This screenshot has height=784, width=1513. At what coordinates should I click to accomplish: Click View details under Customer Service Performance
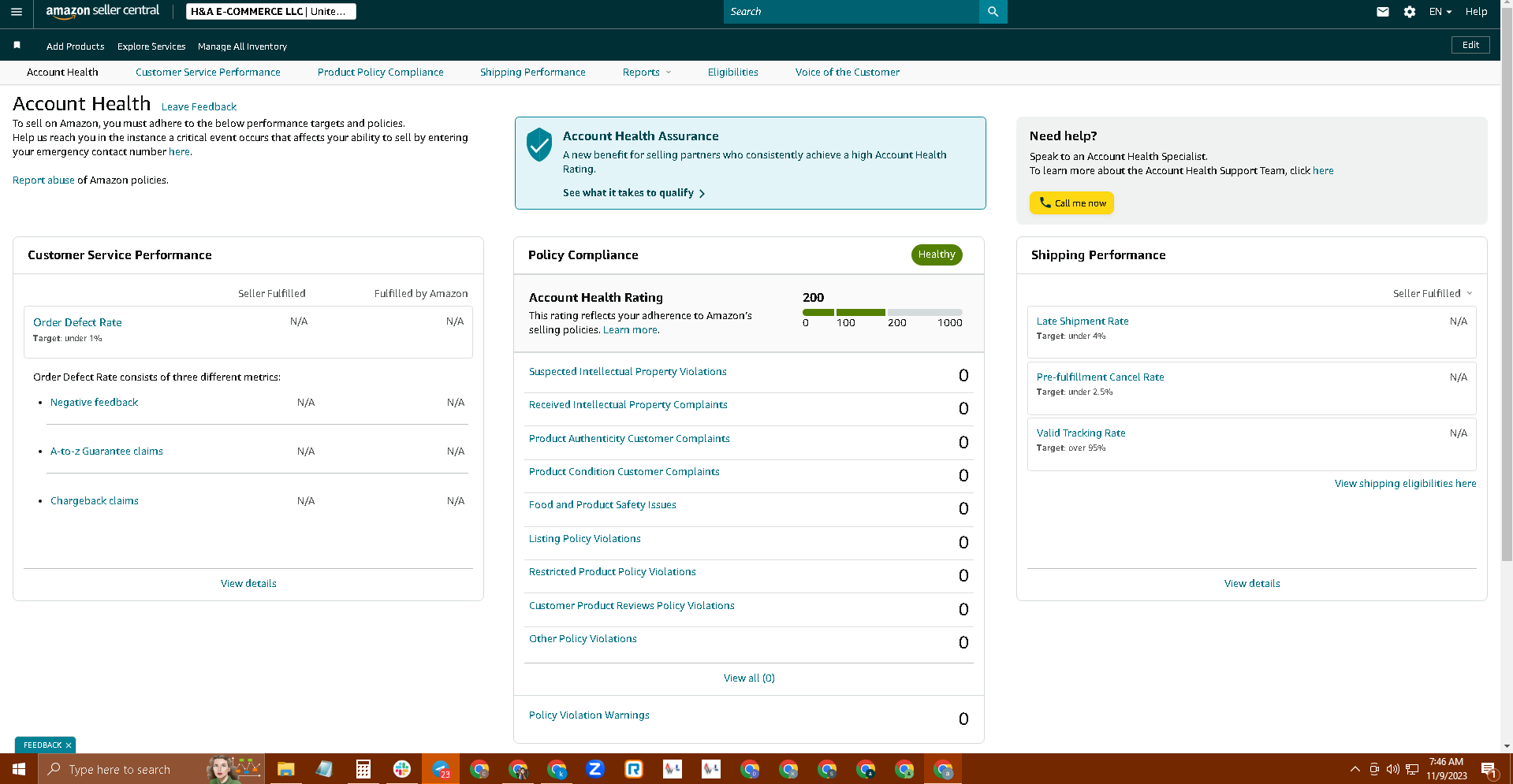click(248, 584)
